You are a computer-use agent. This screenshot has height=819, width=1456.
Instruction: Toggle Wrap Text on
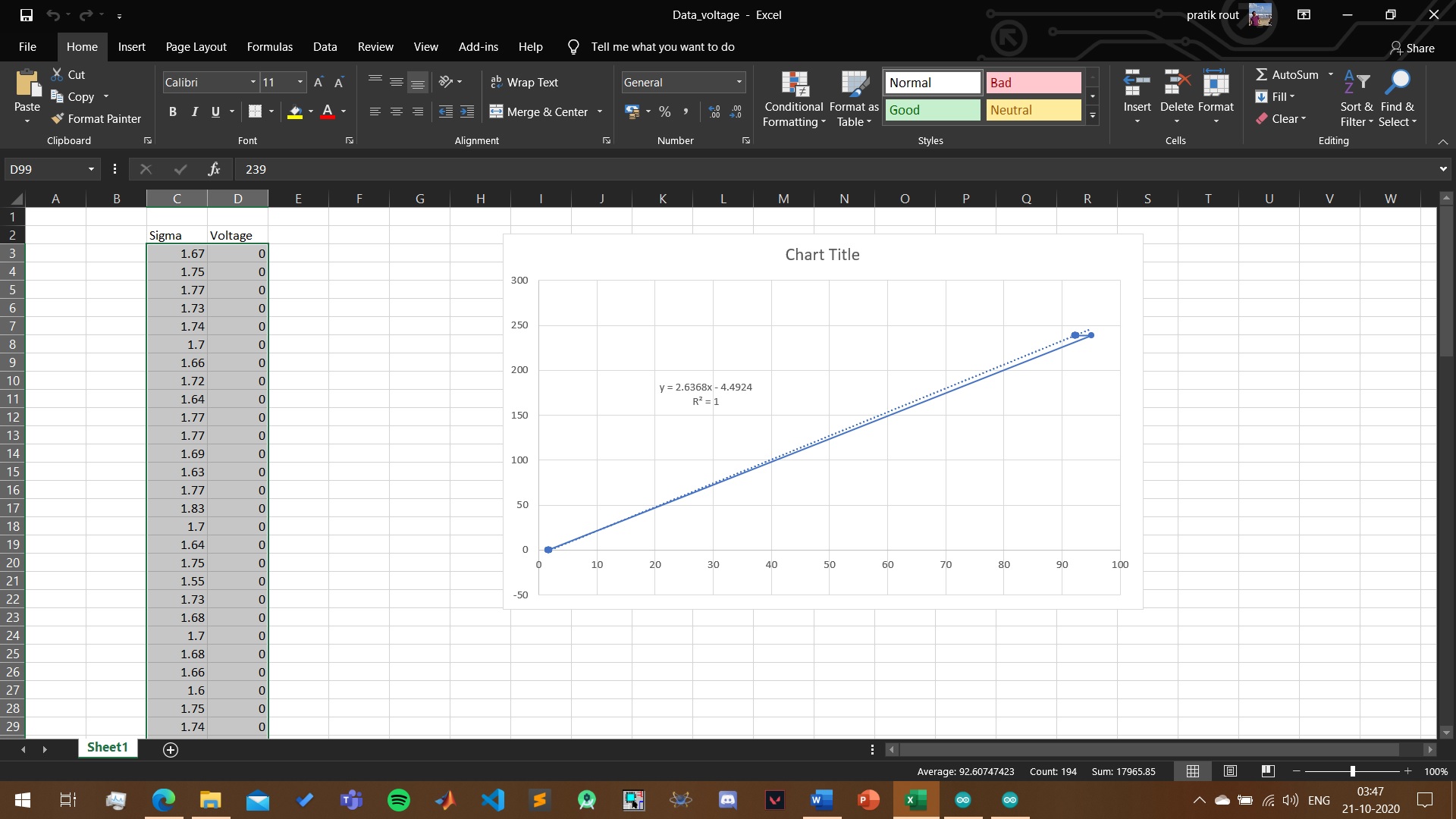(x=524, y=82)
